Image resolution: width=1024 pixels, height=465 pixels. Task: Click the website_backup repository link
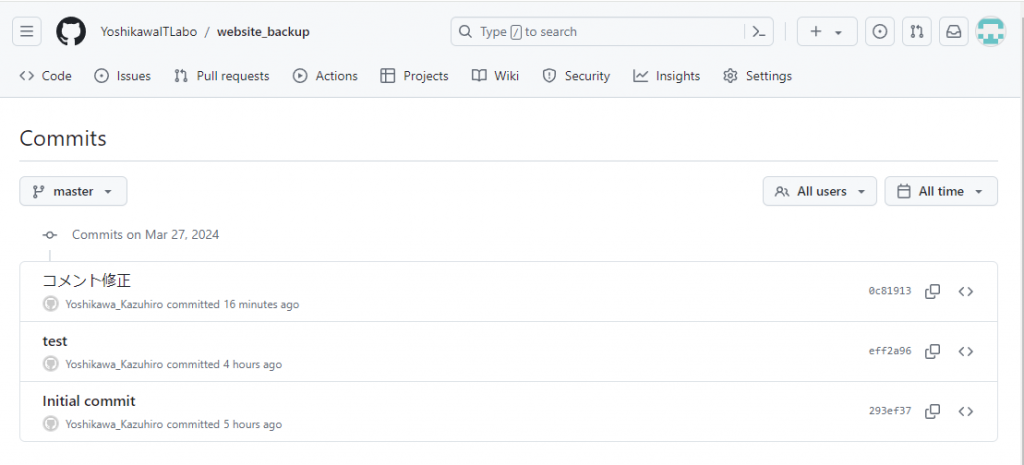pos(263,32)
